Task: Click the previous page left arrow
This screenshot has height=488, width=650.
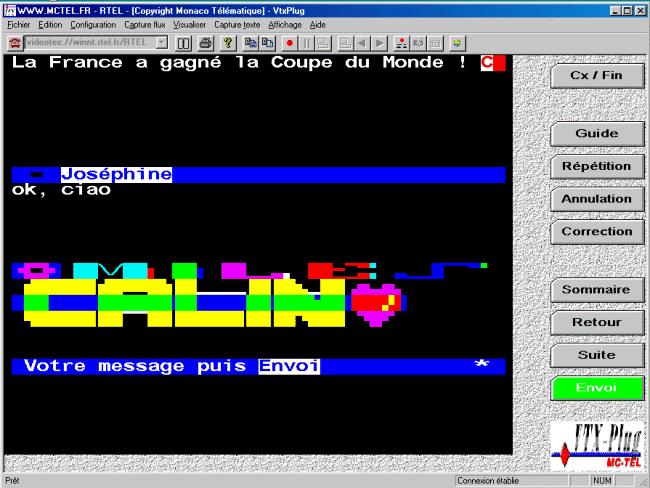Action: (x=362, y=43)
